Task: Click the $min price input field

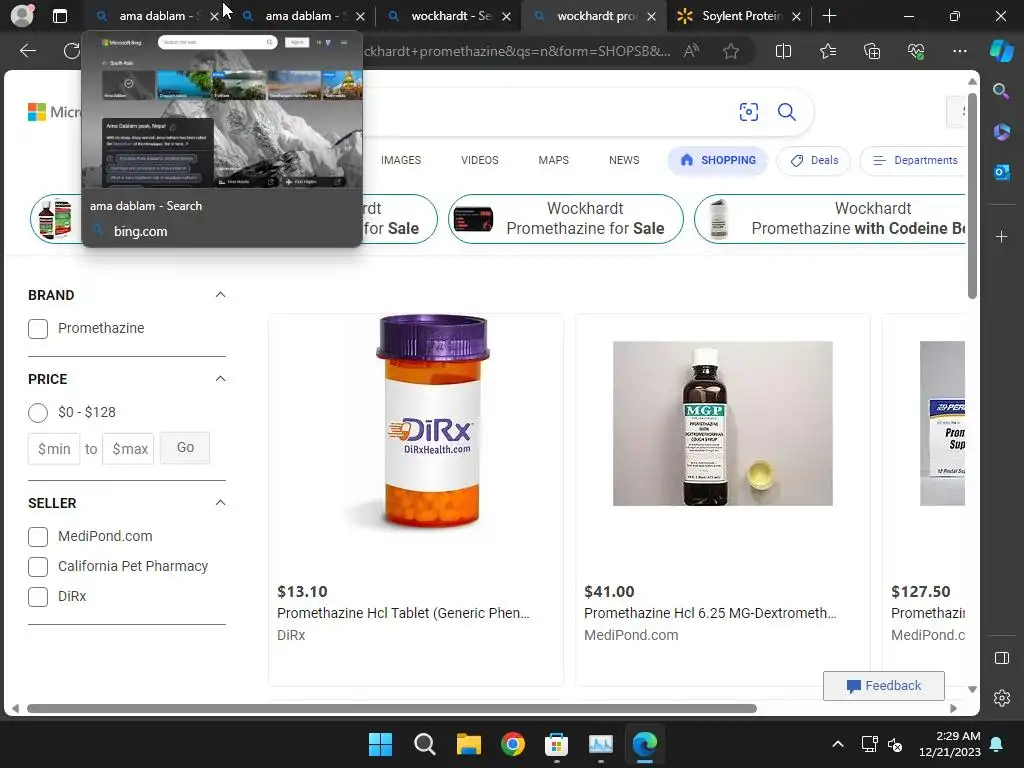Action: pyautogui.click(x=54, y=449)
